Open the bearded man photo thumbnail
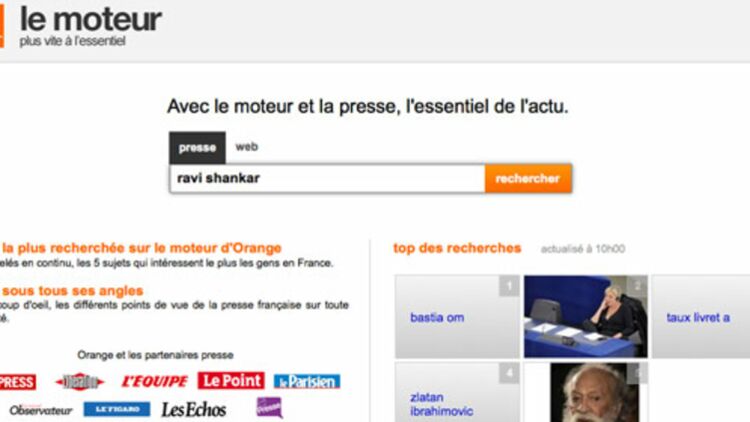This screenshot has height=422, width=750. click(x=595, y=392)
